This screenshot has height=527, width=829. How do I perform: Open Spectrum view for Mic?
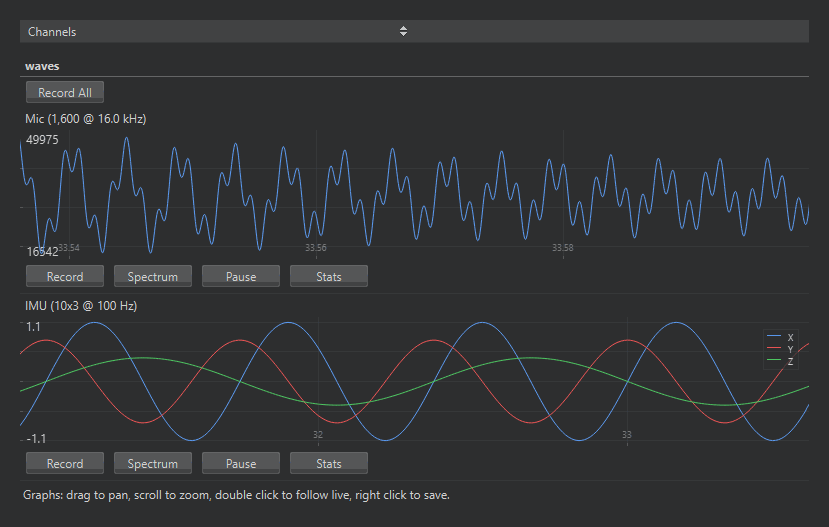point(153,276)
